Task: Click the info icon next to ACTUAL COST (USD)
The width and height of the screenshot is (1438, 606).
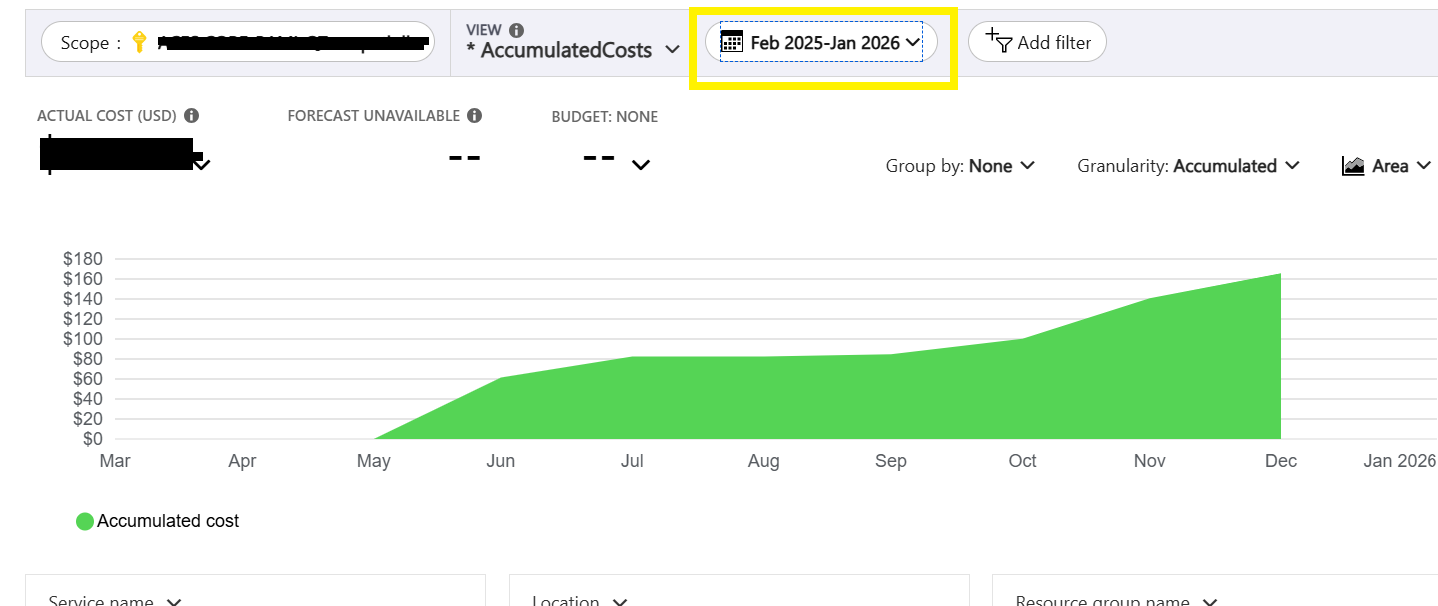Action: 192,116
